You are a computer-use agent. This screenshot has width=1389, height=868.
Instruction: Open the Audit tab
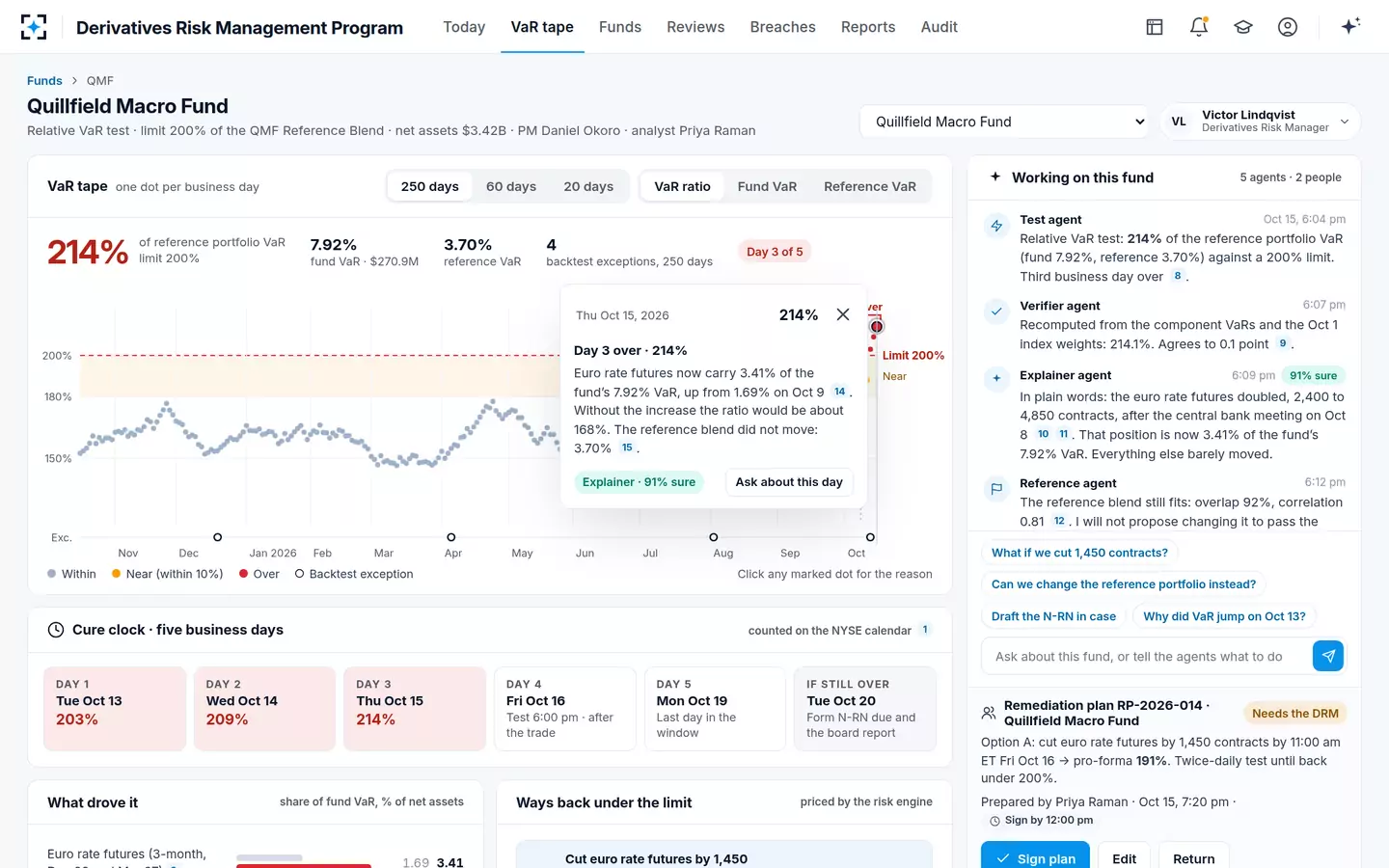[940, 27]
